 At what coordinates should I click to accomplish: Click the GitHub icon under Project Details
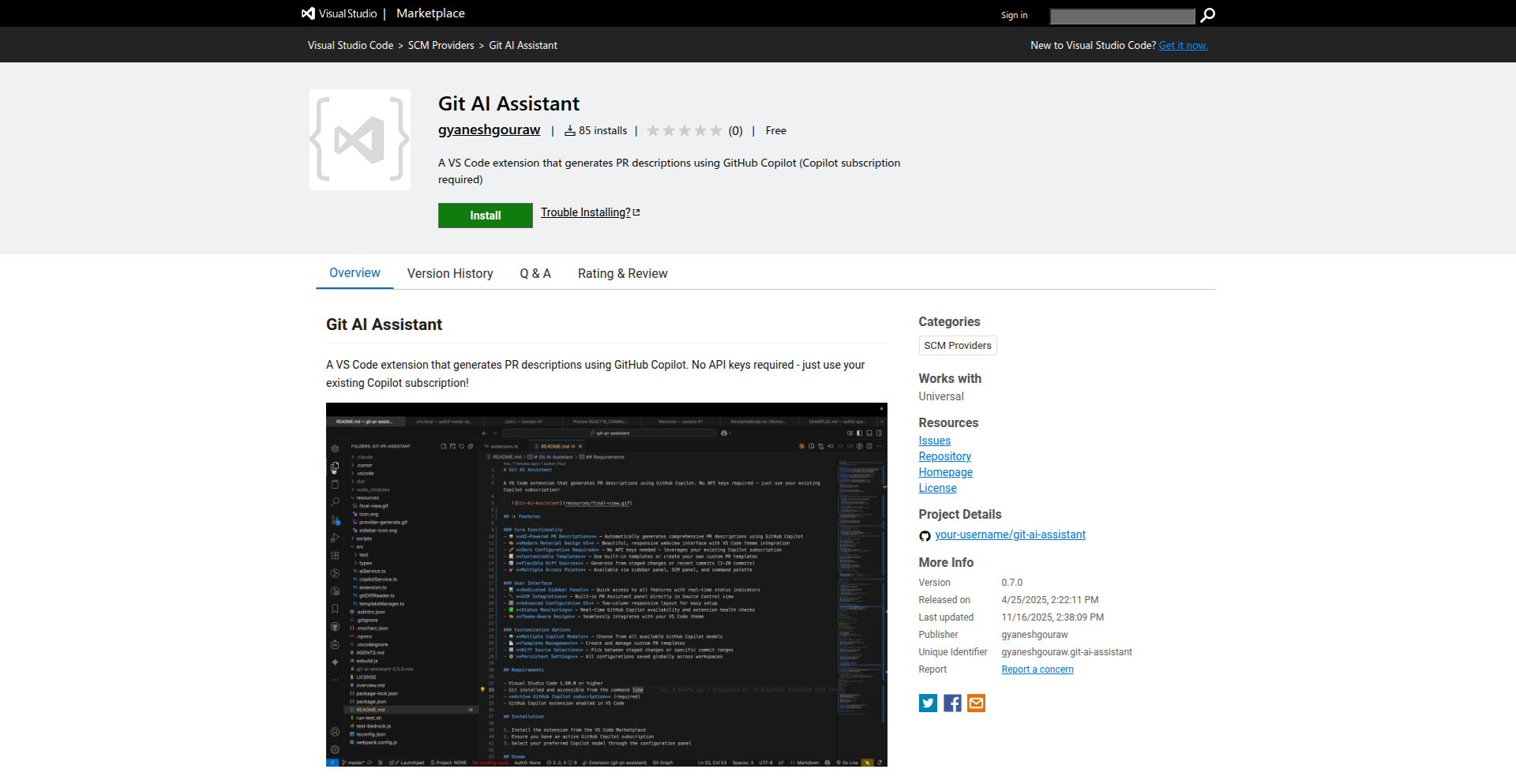(925, 536)
